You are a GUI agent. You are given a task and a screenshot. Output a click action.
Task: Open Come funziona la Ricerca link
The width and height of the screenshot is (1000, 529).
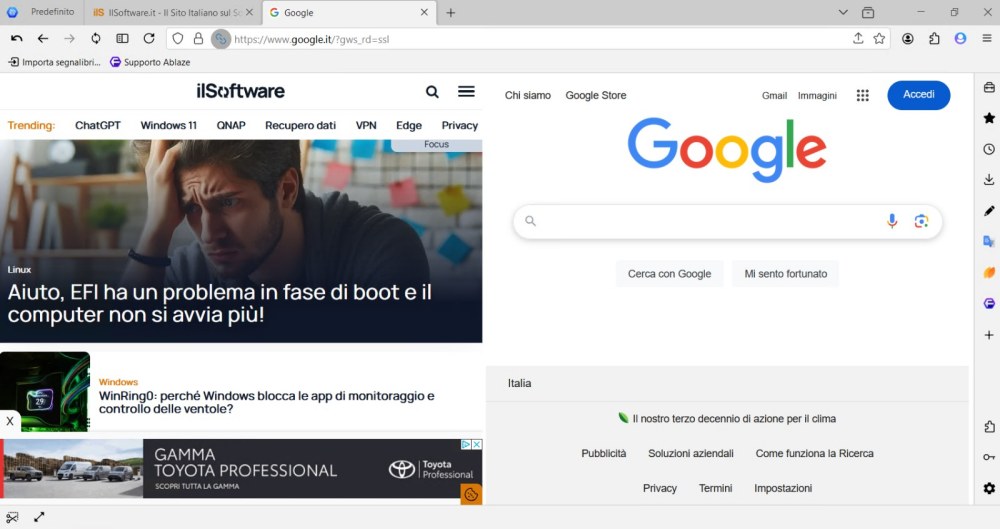pos(814,454)
